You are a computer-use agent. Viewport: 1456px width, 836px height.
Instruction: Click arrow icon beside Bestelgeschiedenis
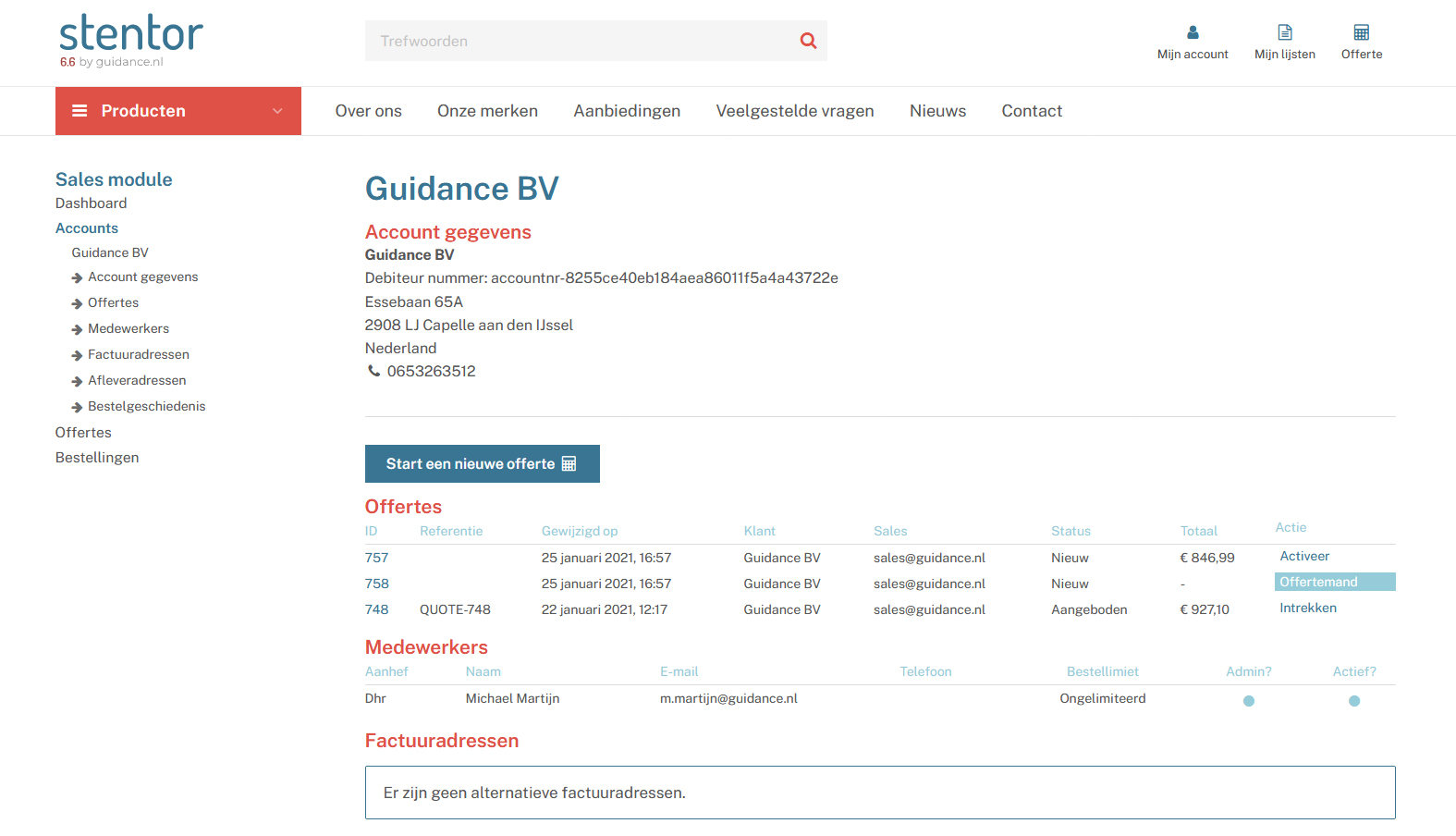click(78, 407)
